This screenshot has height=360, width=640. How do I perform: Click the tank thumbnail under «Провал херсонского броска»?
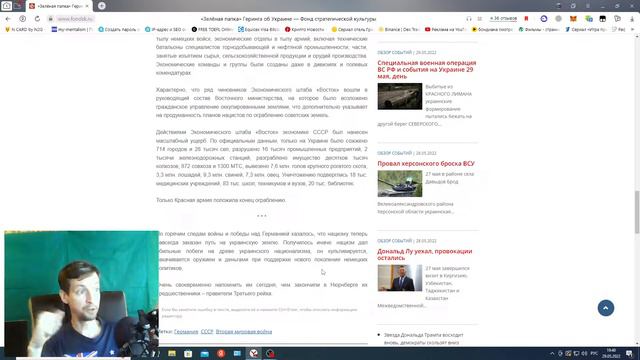pyautogui.click(x=400, y=184)
